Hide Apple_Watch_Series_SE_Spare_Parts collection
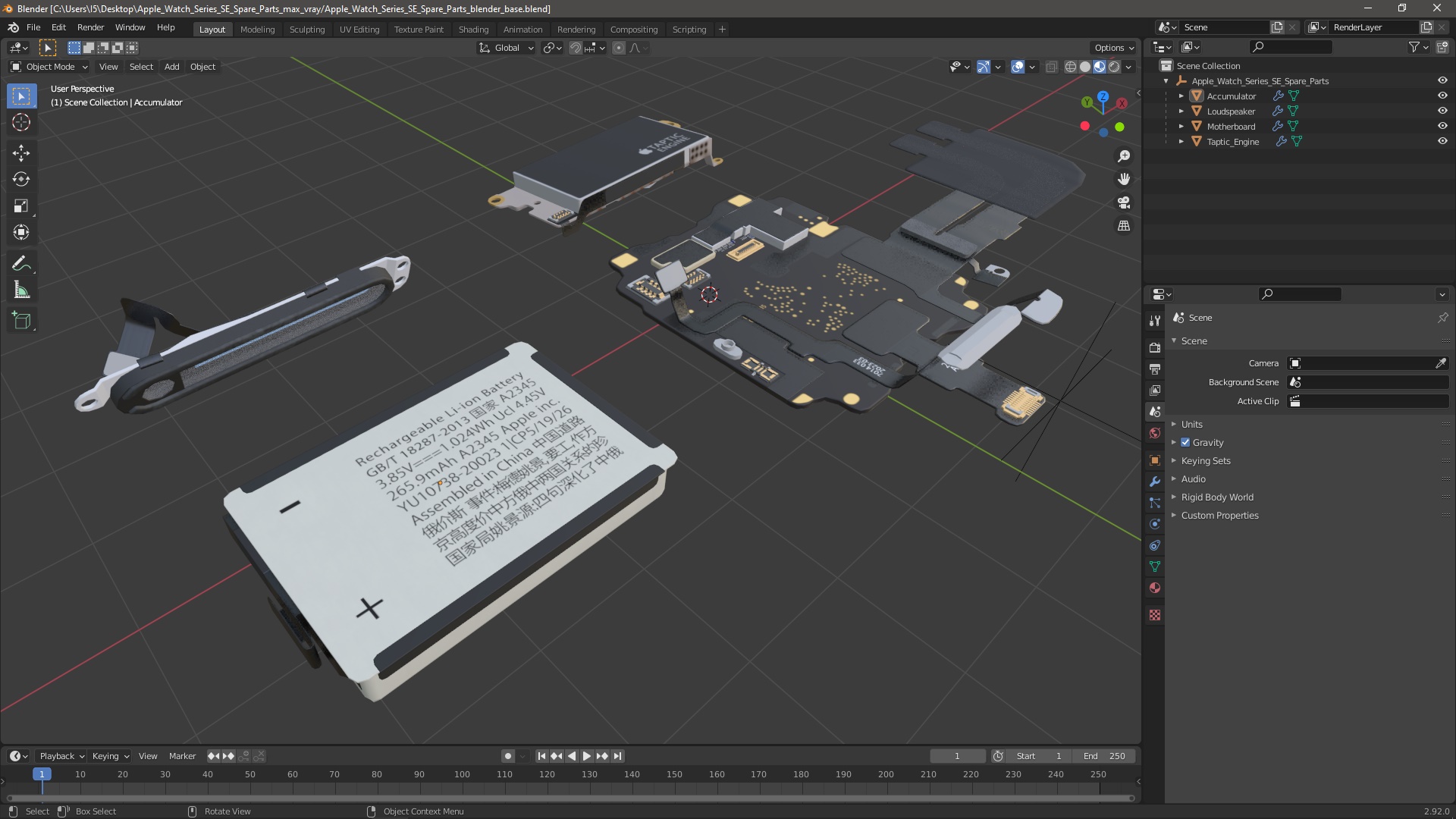Image resolution: width=1456 pixels, height=819 pixels. [x=1442, y=80]
